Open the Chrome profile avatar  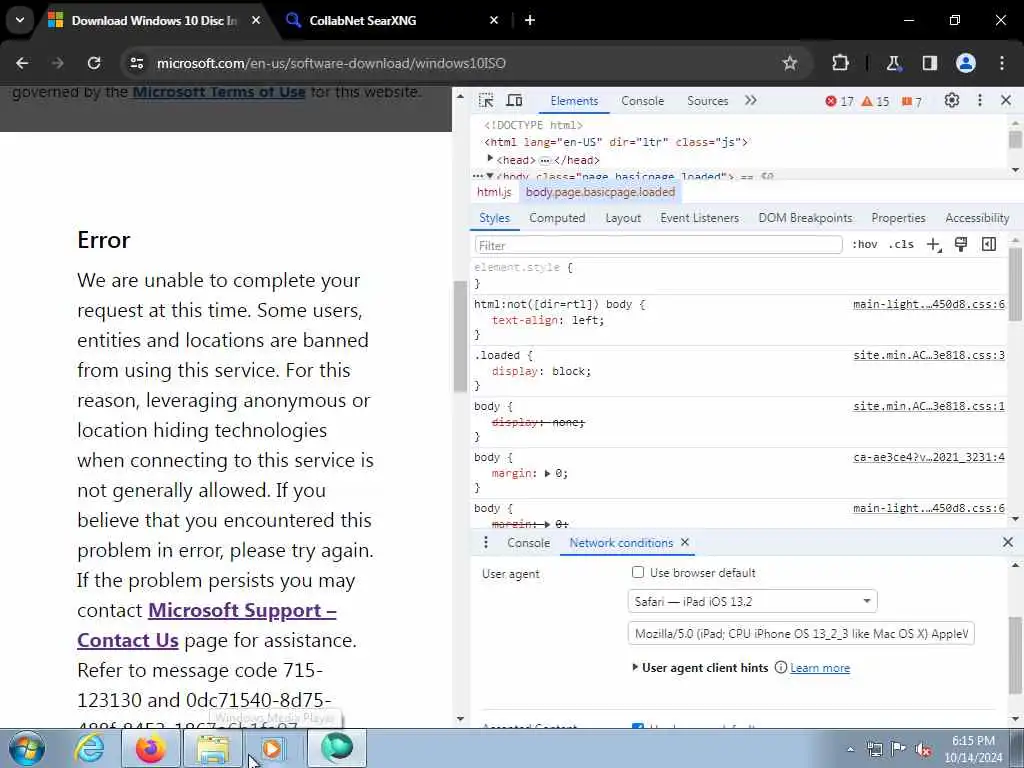click(965, 63)
